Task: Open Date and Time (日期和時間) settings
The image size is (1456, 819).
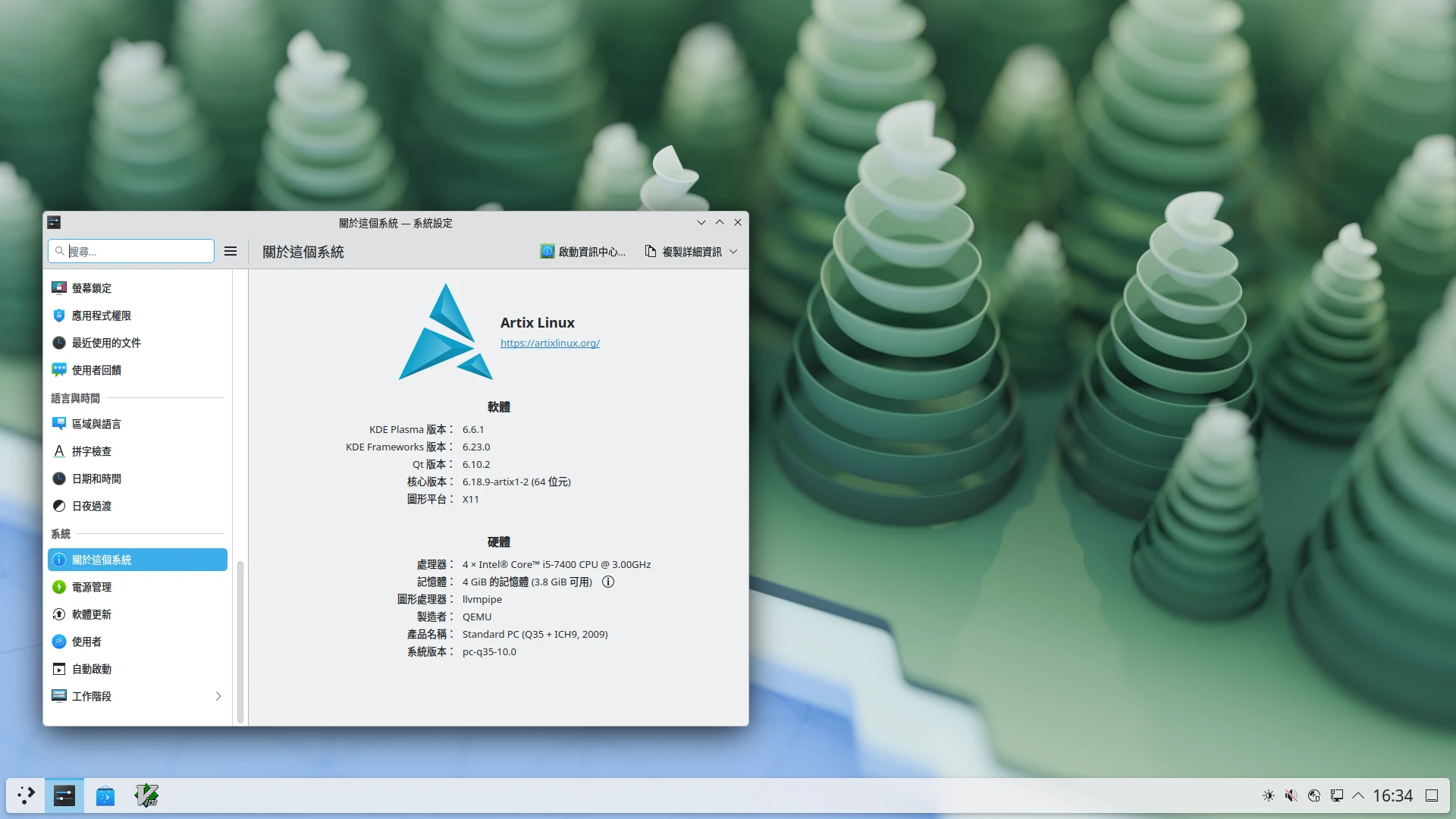Action: click(x=96, y=479)
